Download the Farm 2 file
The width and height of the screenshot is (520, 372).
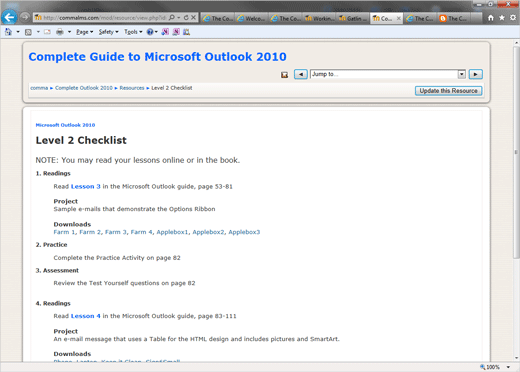(x=90, y=232)
